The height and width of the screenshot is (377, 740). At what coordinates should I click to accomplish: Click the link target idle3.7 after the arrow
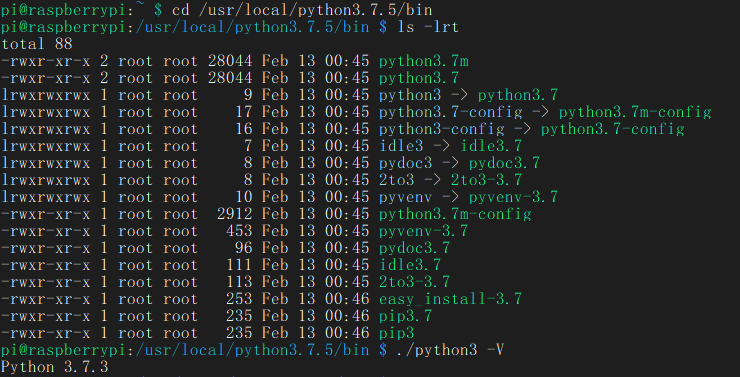pyautogui.click(x=491, y=146)
